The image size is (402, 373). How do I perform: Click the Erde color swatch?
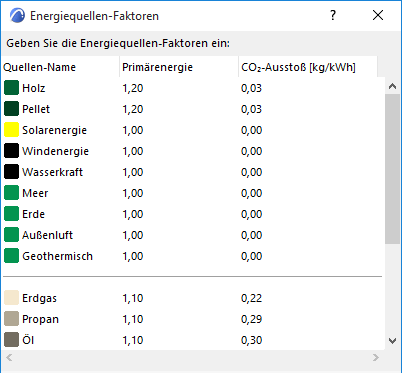(x=11, y=214)
